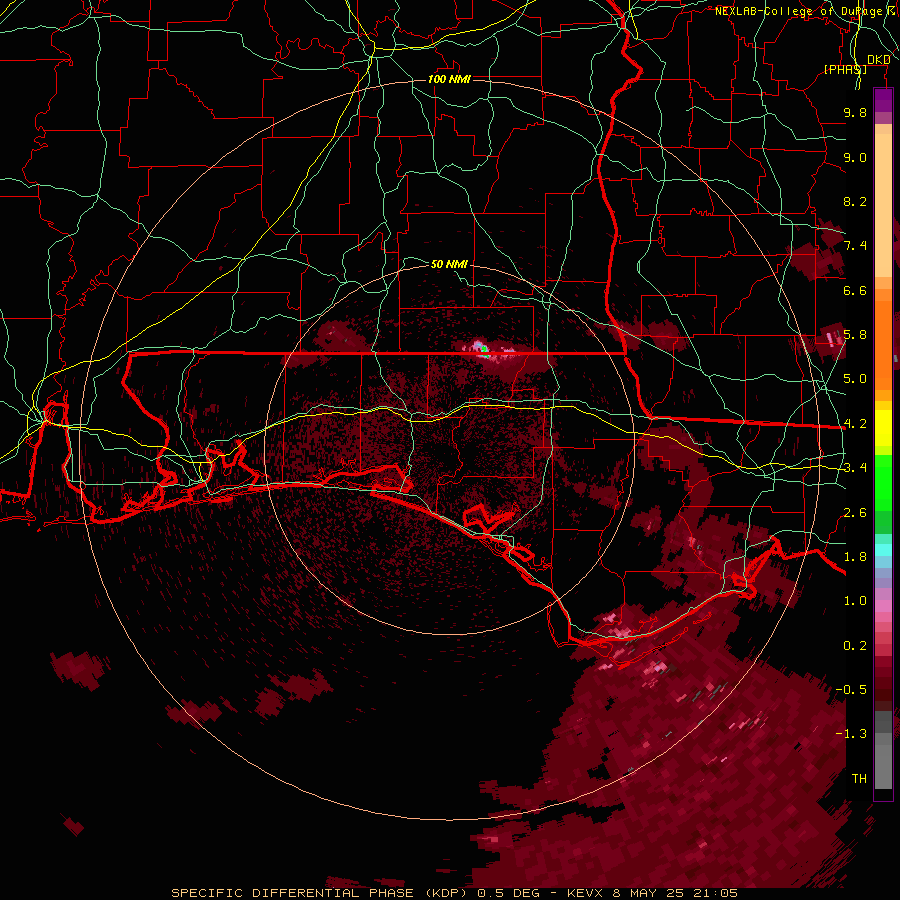Click the bright green segment of the color bar
This screenshot has width=900, height=900.
[883, 485]
